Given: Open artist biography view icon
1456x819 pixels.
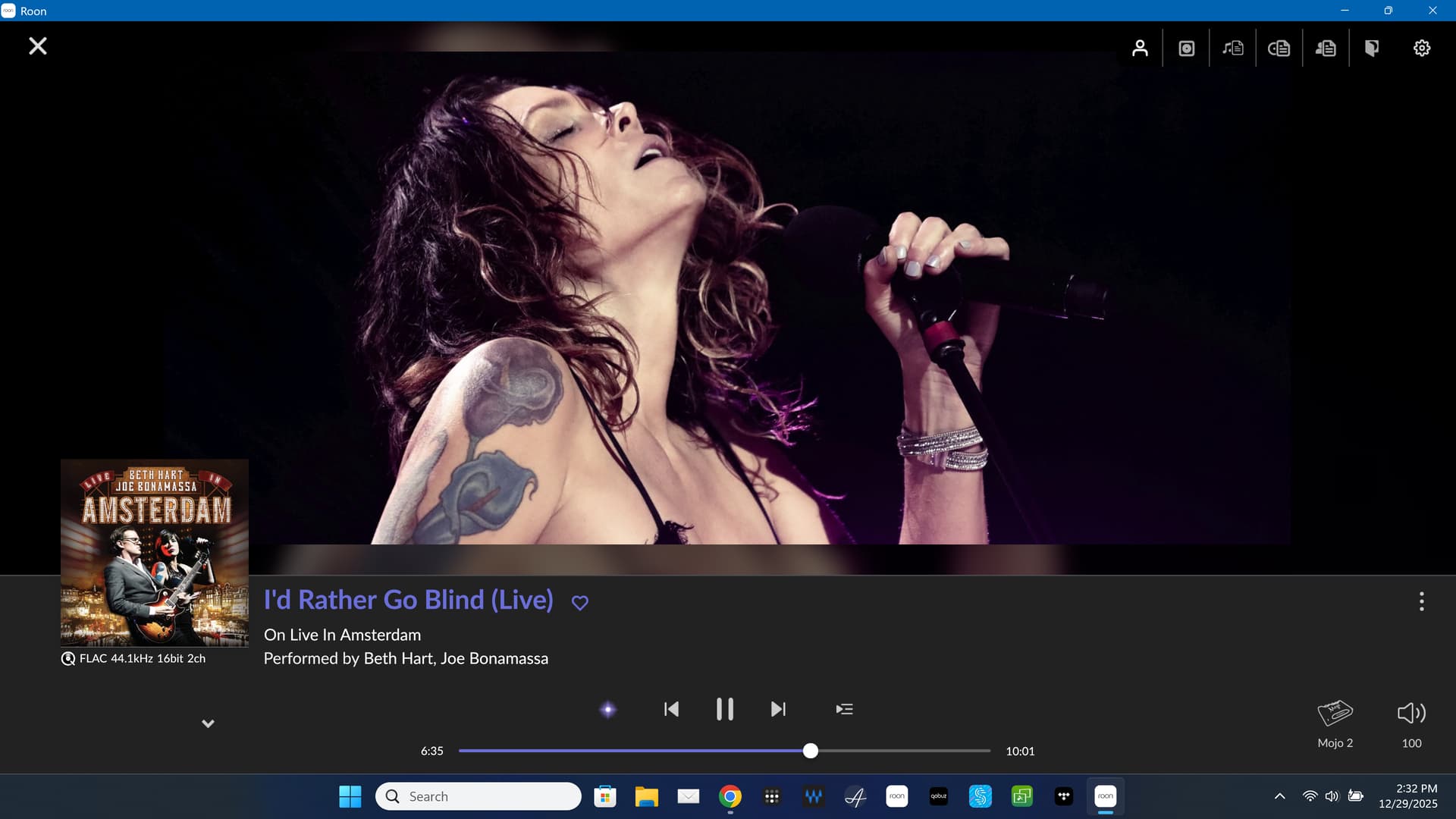Looking at the screenshot, I should pyautogui.click(x=1326, y=49).
